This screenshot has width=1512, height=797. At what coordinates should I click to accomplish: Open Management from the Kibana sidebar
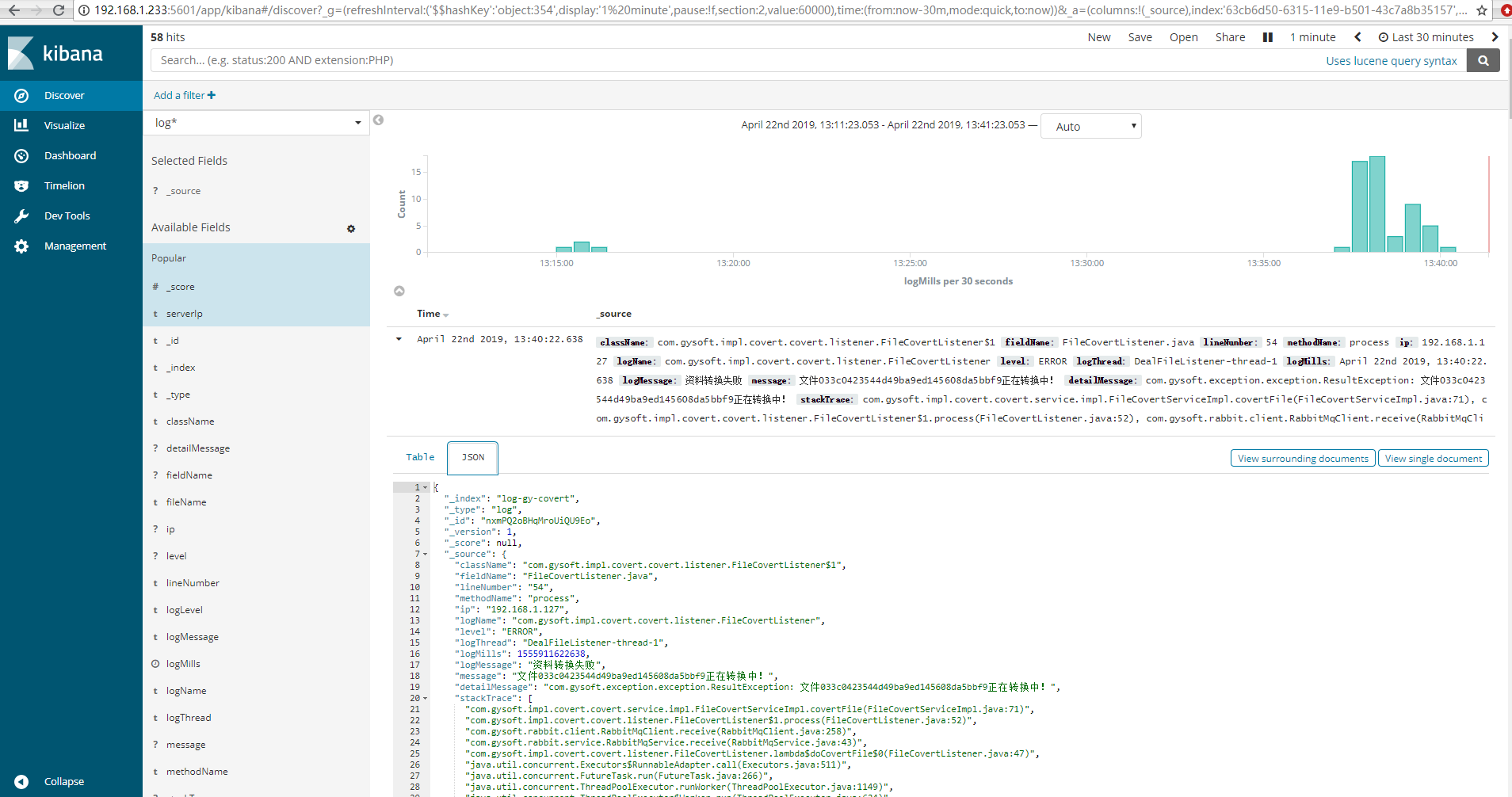coord(76,246)
